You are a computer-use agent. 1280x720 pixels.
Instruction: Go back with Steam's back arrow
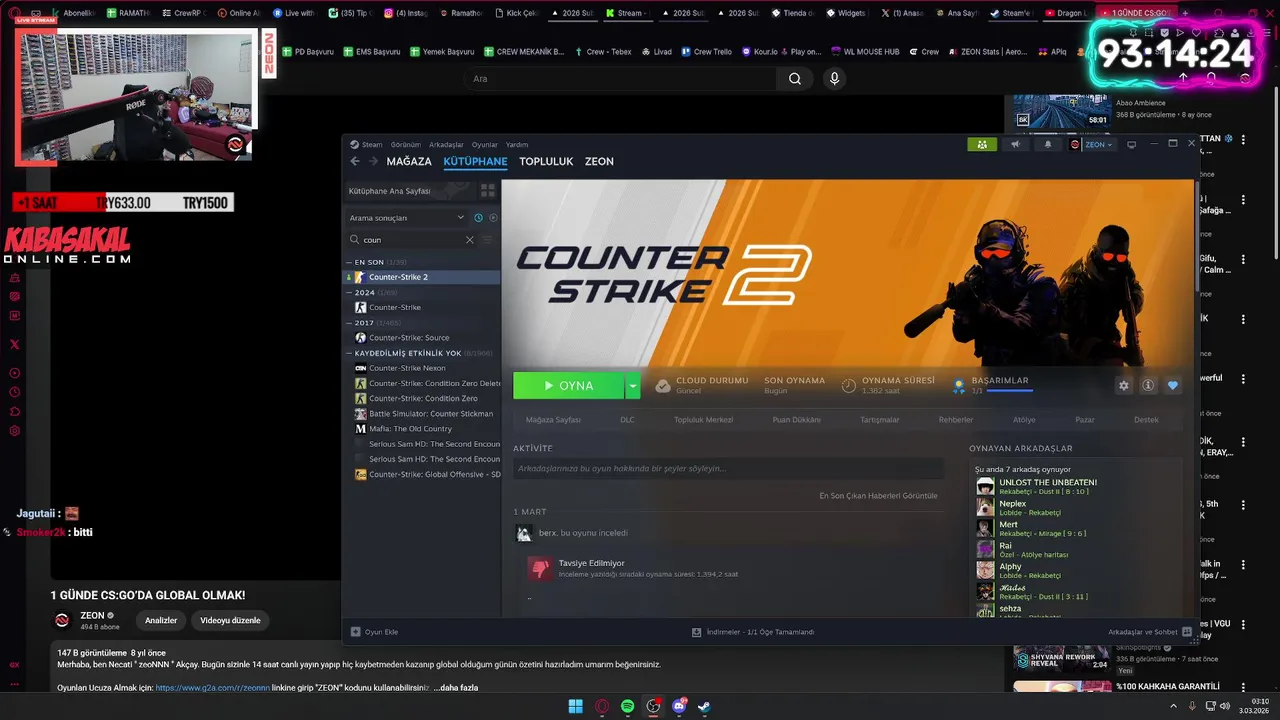(x=355, y=161)
